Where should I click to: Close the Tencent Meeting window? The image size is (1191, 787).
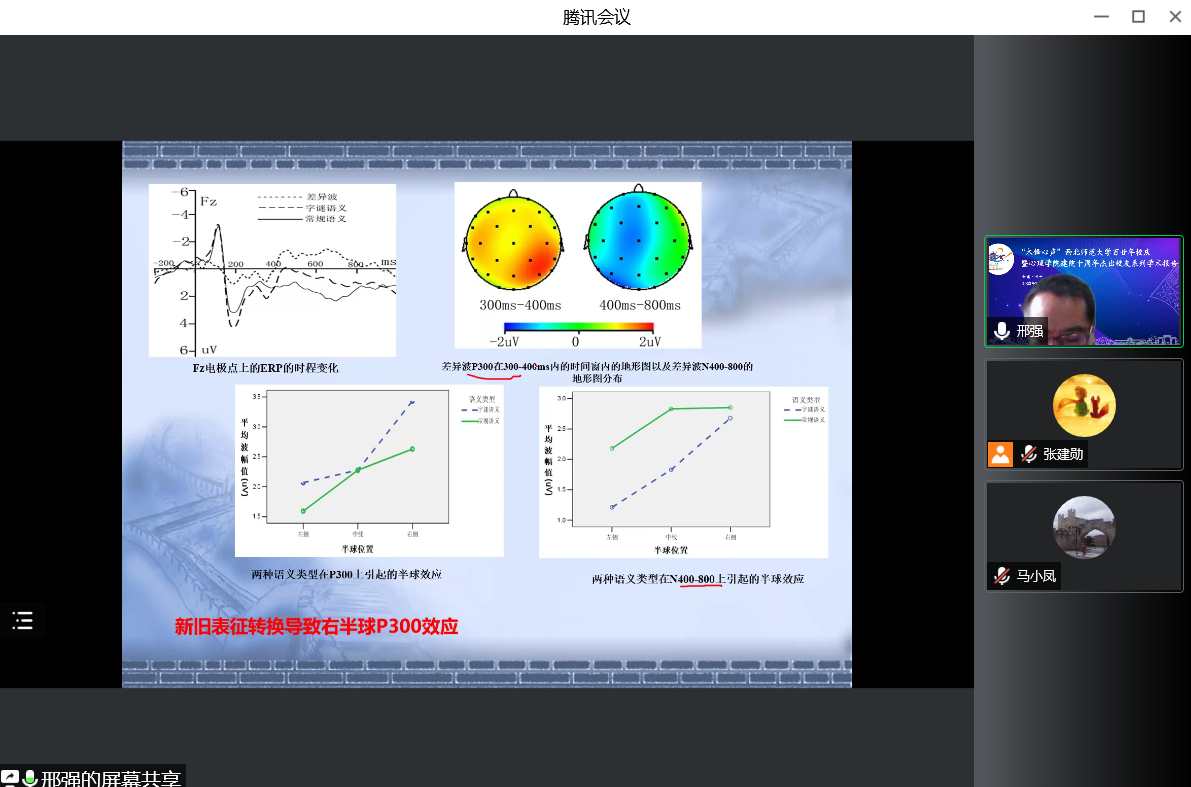pos(1175,17)
